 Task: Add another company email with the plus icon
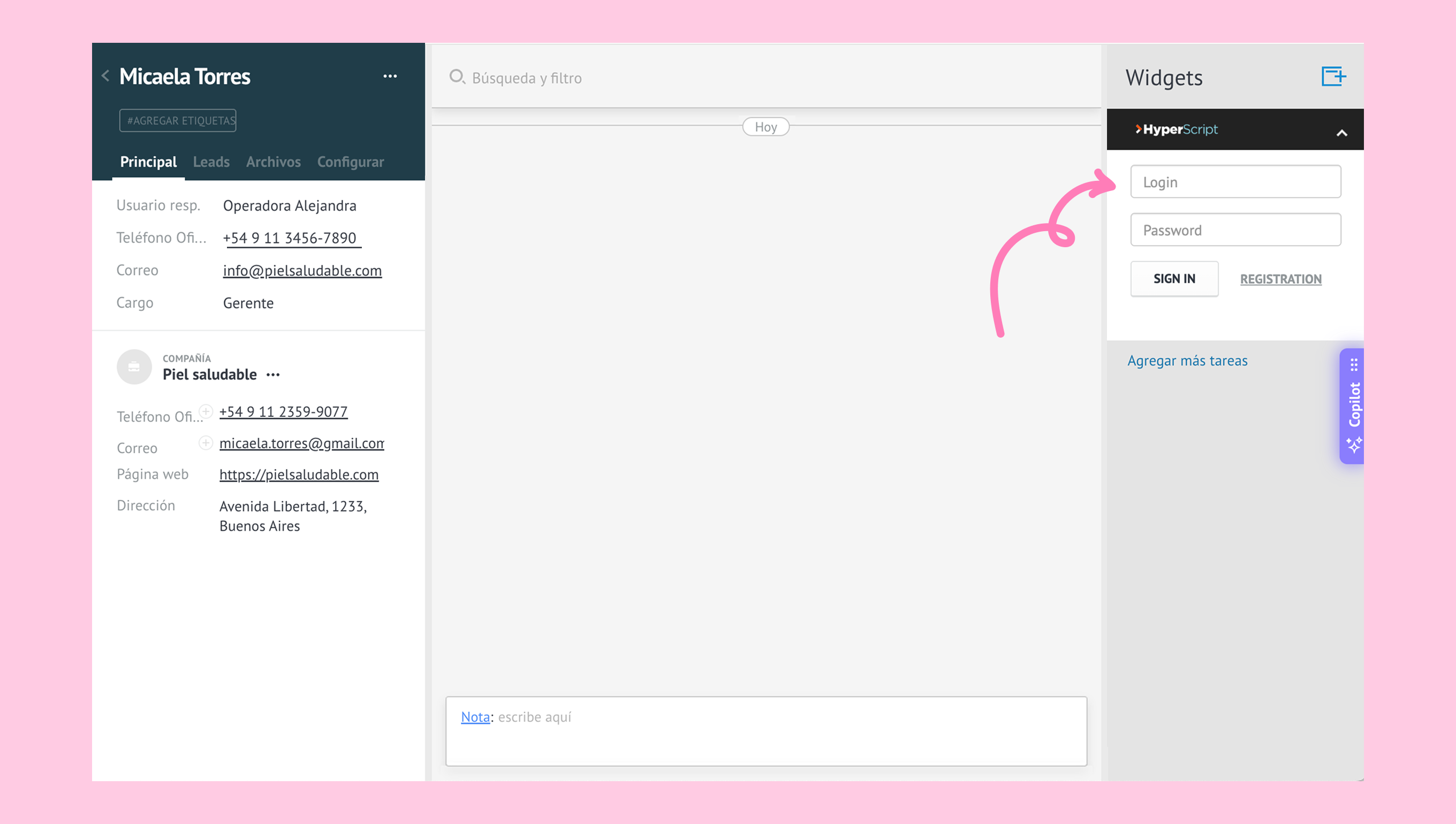(206, 442)
